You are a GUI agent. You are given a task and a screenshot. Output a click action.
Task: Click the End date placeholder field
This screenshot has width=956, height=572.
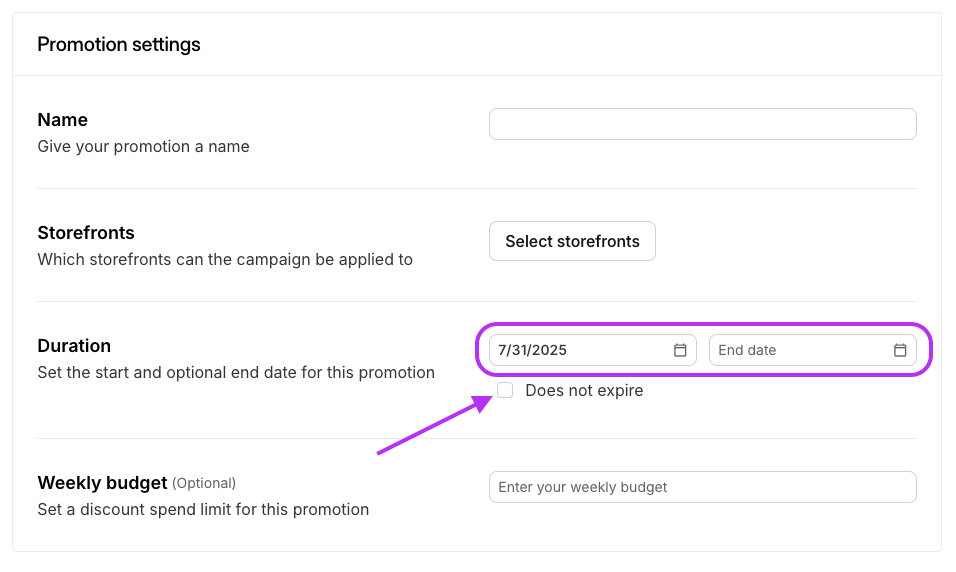(x=800, y=350)
